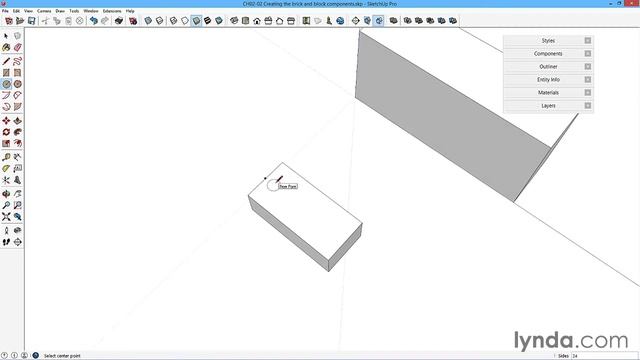This screenshot has width=640, height=360.
Task: Expand the Materials panel square button
Action: pos(588,93)
